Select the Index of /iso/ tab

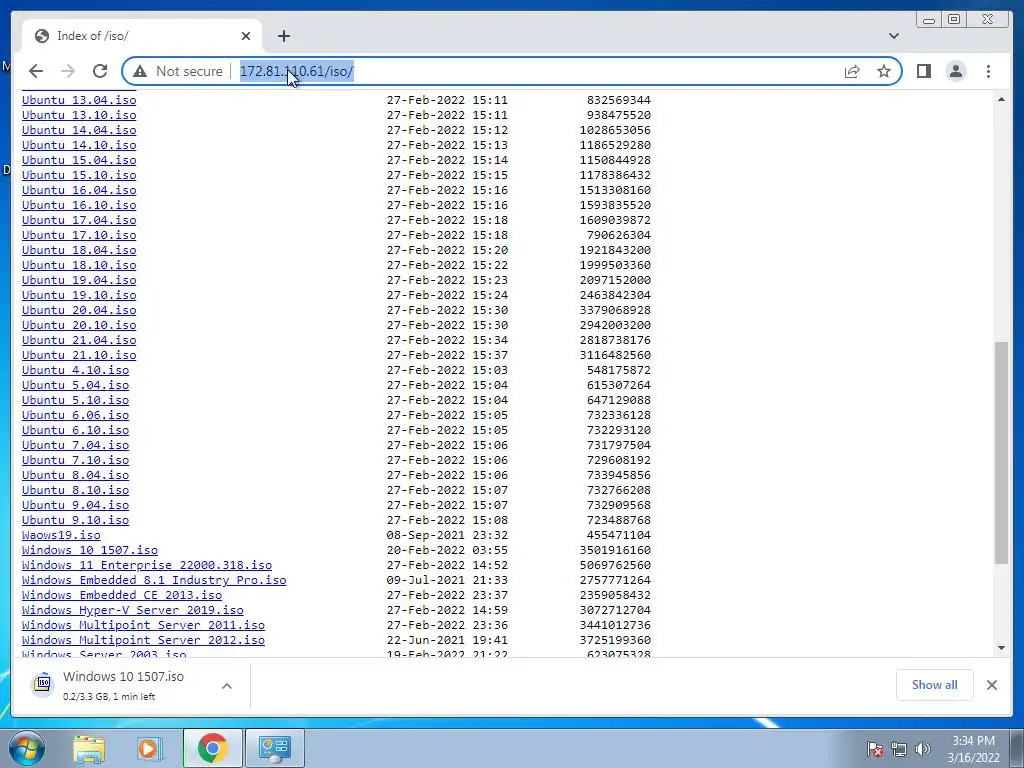pos(142,36)
